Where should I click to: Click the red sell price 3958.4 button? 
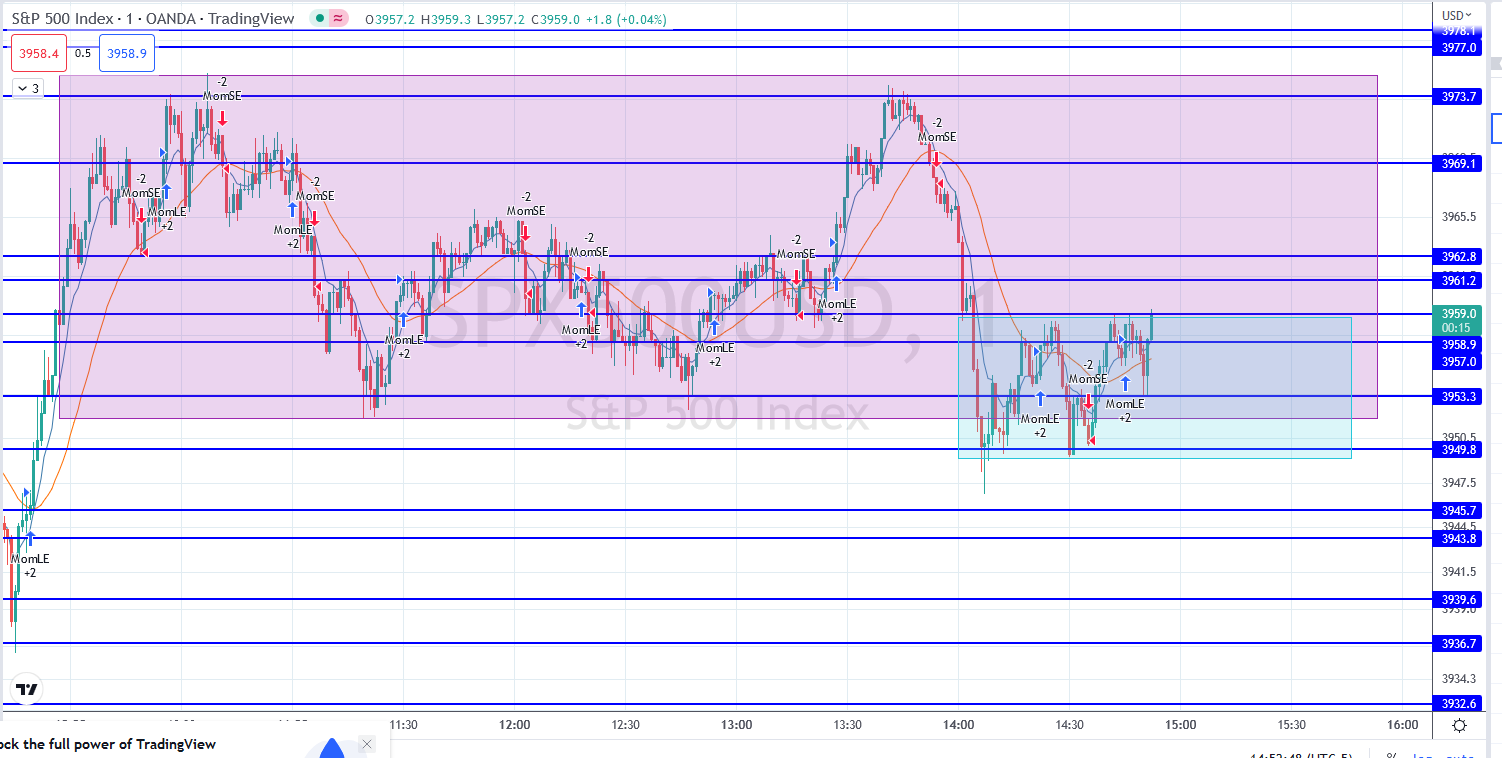pyautogui.click(x=39, y=53)
